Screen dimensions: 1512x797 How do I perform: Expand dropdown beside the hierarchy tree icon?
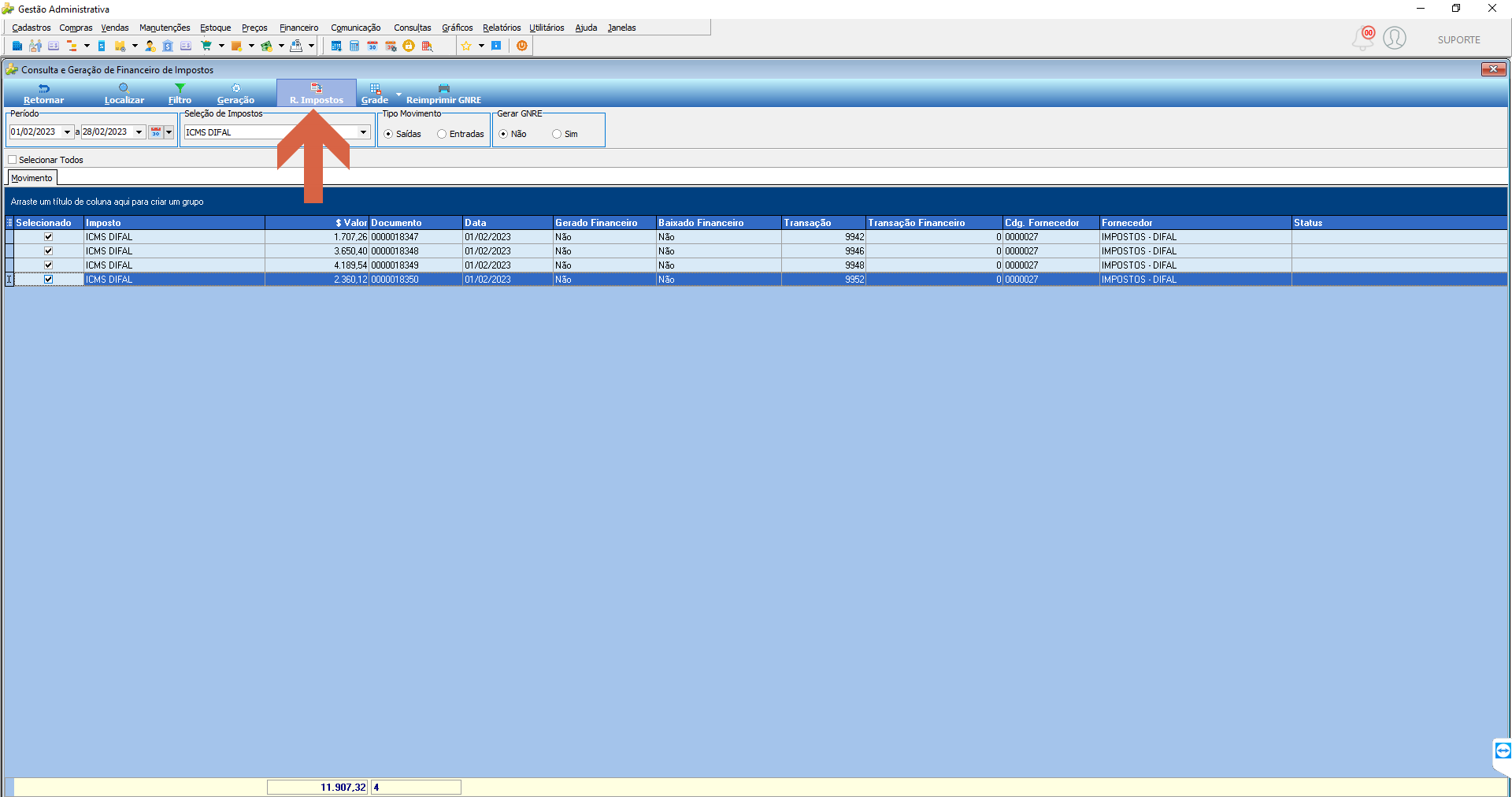tap(87, 46)
